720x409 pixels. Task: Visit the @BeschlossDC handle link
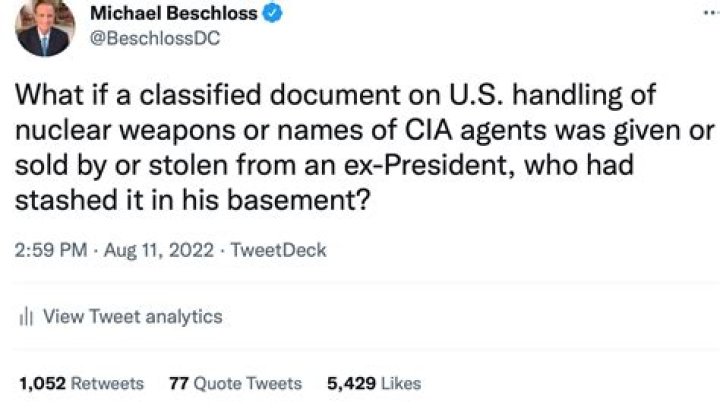[155, 38]
